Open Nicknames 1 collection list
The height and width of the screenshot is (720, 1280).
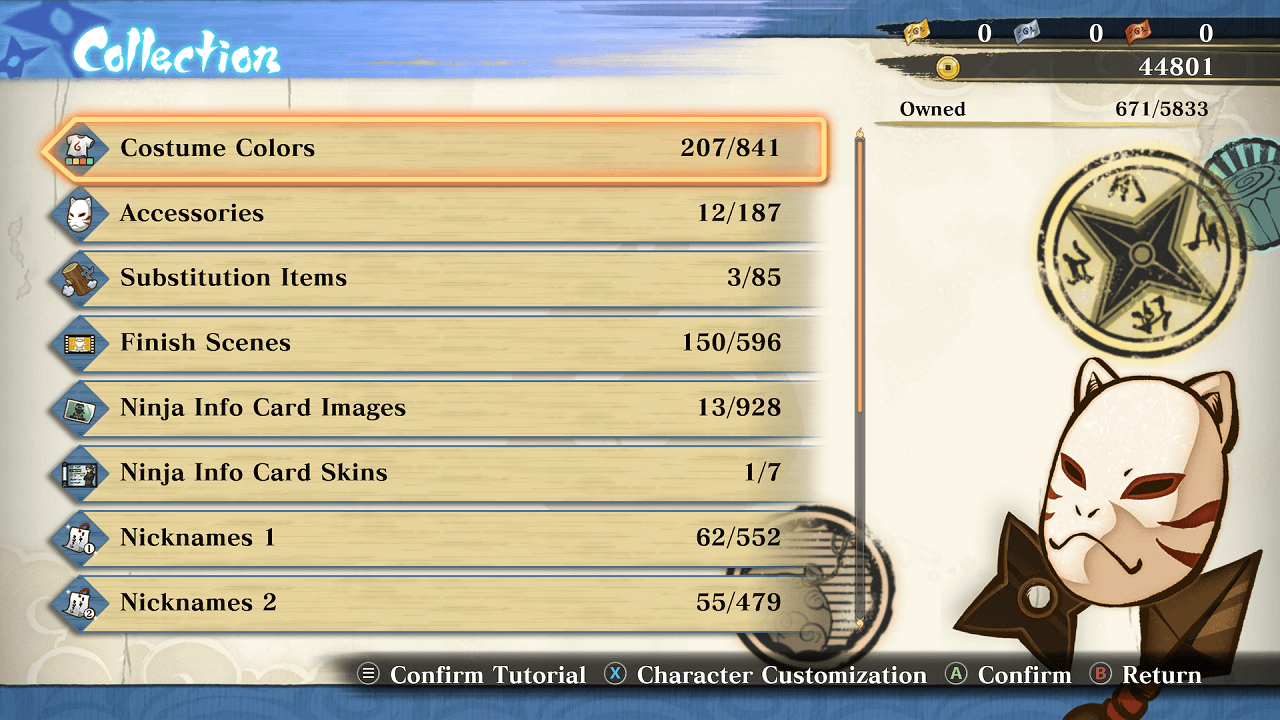pos(437,539)
